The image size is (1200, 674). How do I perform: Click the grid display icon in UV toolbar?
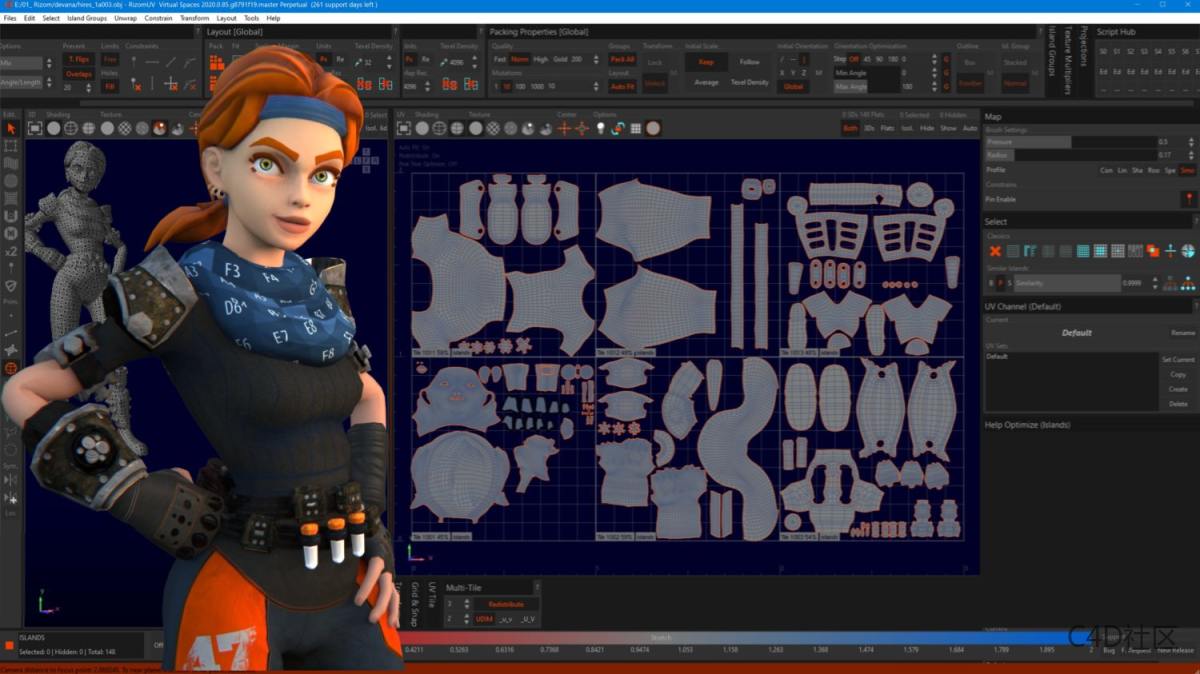pyautogui.click(x=636, y=128)
